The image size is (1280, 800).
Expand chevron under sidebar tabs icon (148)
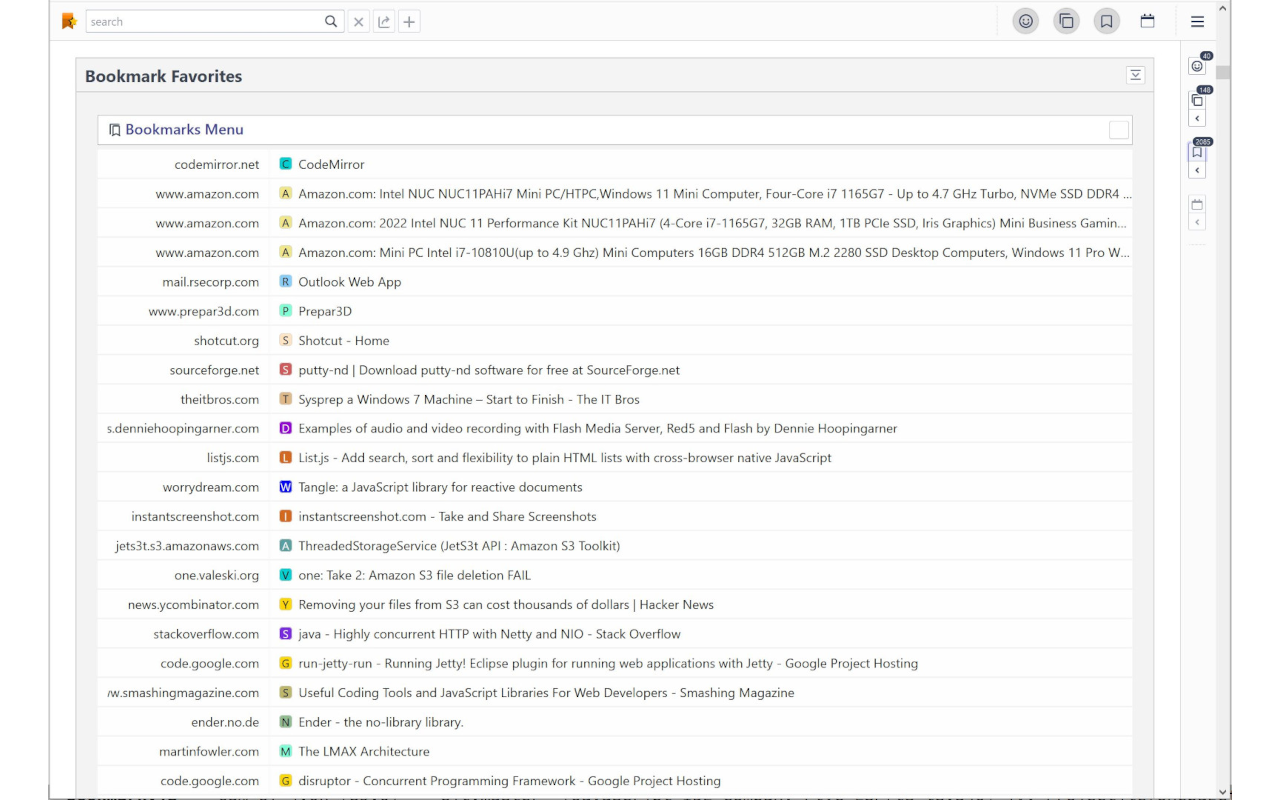point(1197,119)
